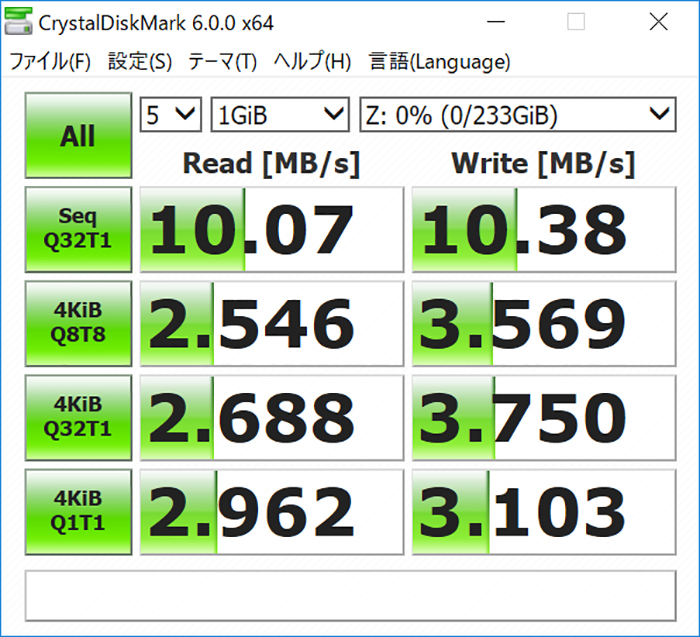Click the empty comment field at bottom

click(x=350, y=593)
